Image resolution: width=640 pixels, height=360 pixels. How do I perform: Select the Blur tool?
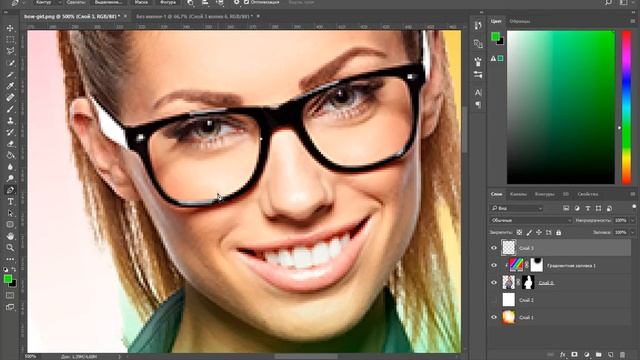click(10, 167)
